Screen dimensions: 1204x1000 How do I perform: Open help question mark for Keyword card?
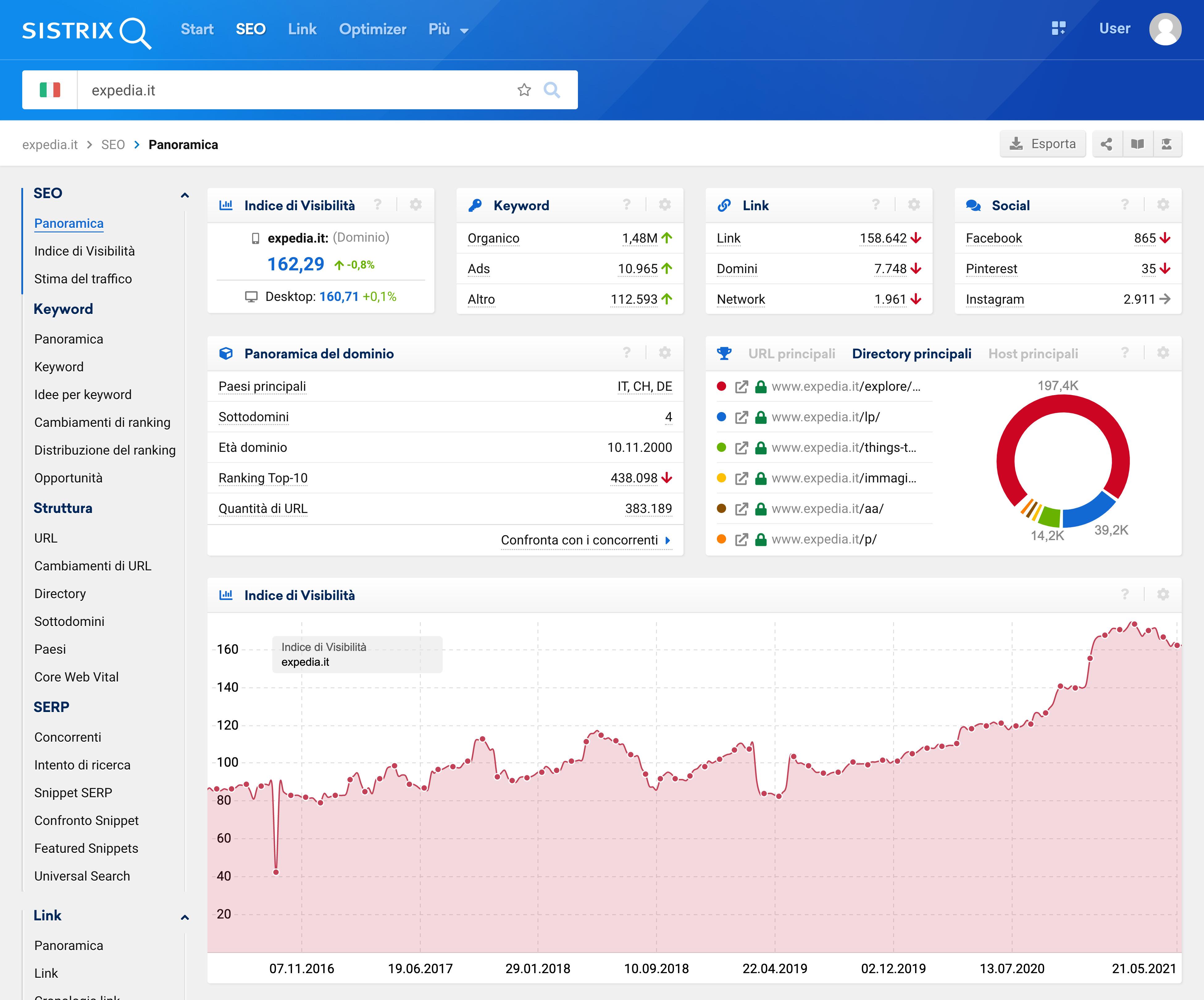(x=627, y=205)
